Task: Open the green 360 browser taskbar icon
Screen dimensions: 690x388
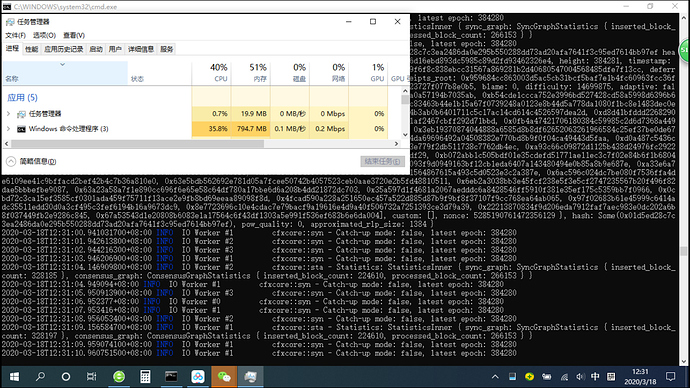Action: point(119,377)
